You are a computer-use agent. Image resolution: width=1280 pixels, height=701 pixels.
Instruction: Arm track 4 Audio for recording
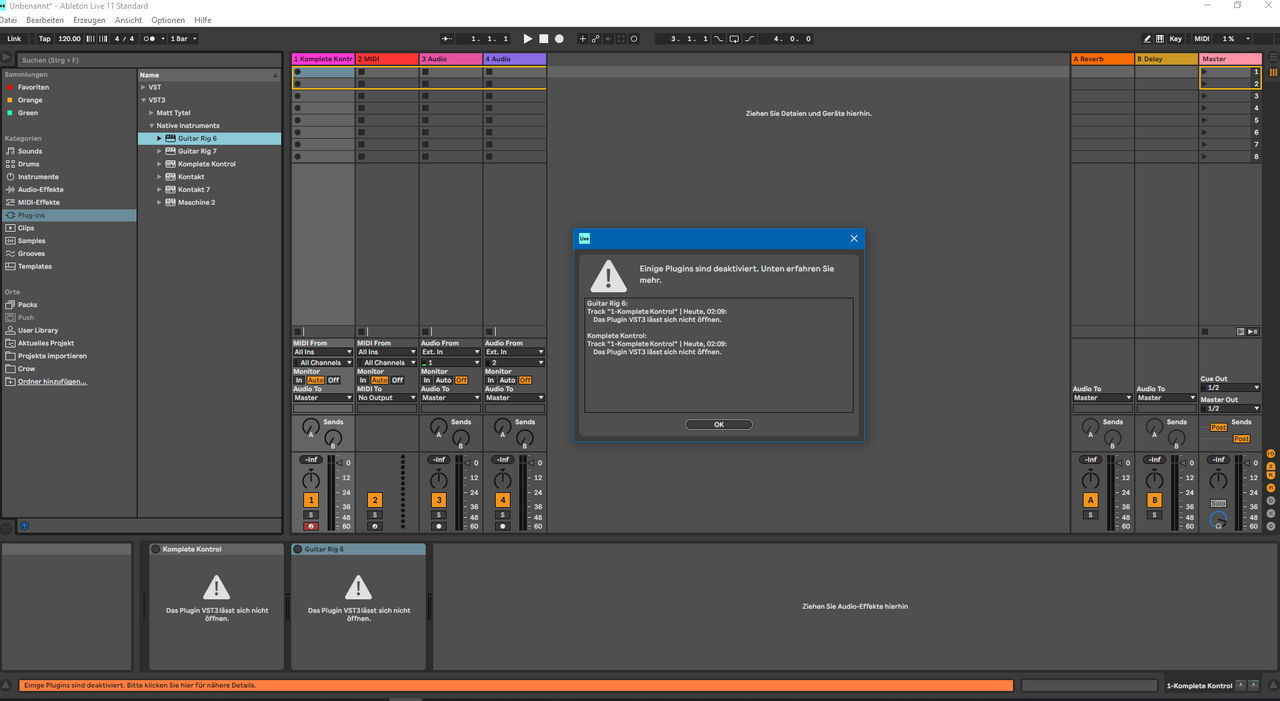503,526
